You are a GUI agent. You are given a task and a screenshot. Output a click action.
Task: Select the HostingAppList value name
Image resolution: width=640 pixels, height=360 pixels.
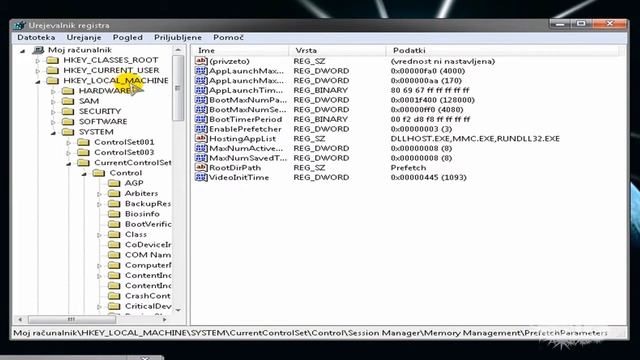pyautogui.click(x=242, y=139)
